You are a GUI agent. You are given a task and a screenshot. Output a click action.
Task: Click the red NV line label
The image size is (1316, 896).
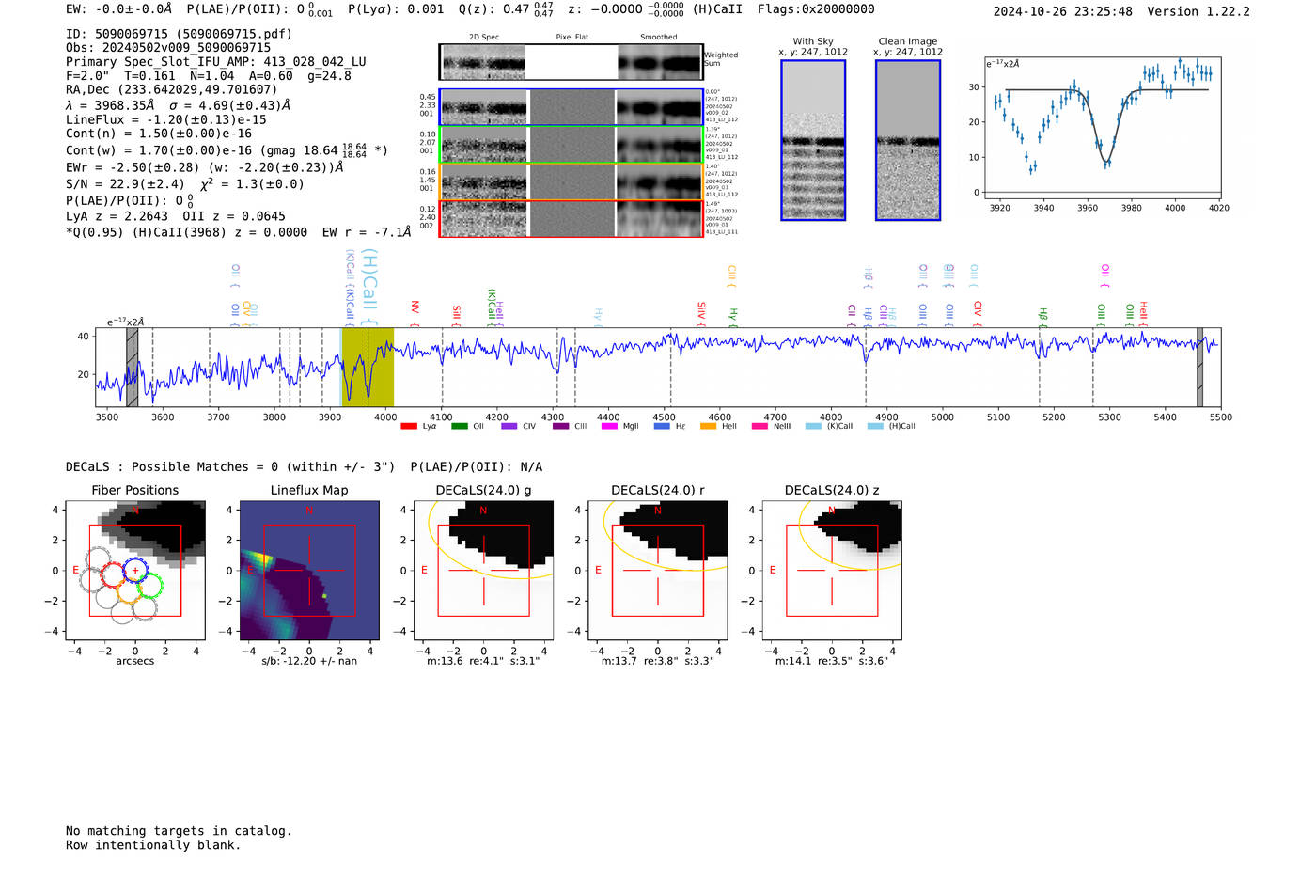(415, 313)
